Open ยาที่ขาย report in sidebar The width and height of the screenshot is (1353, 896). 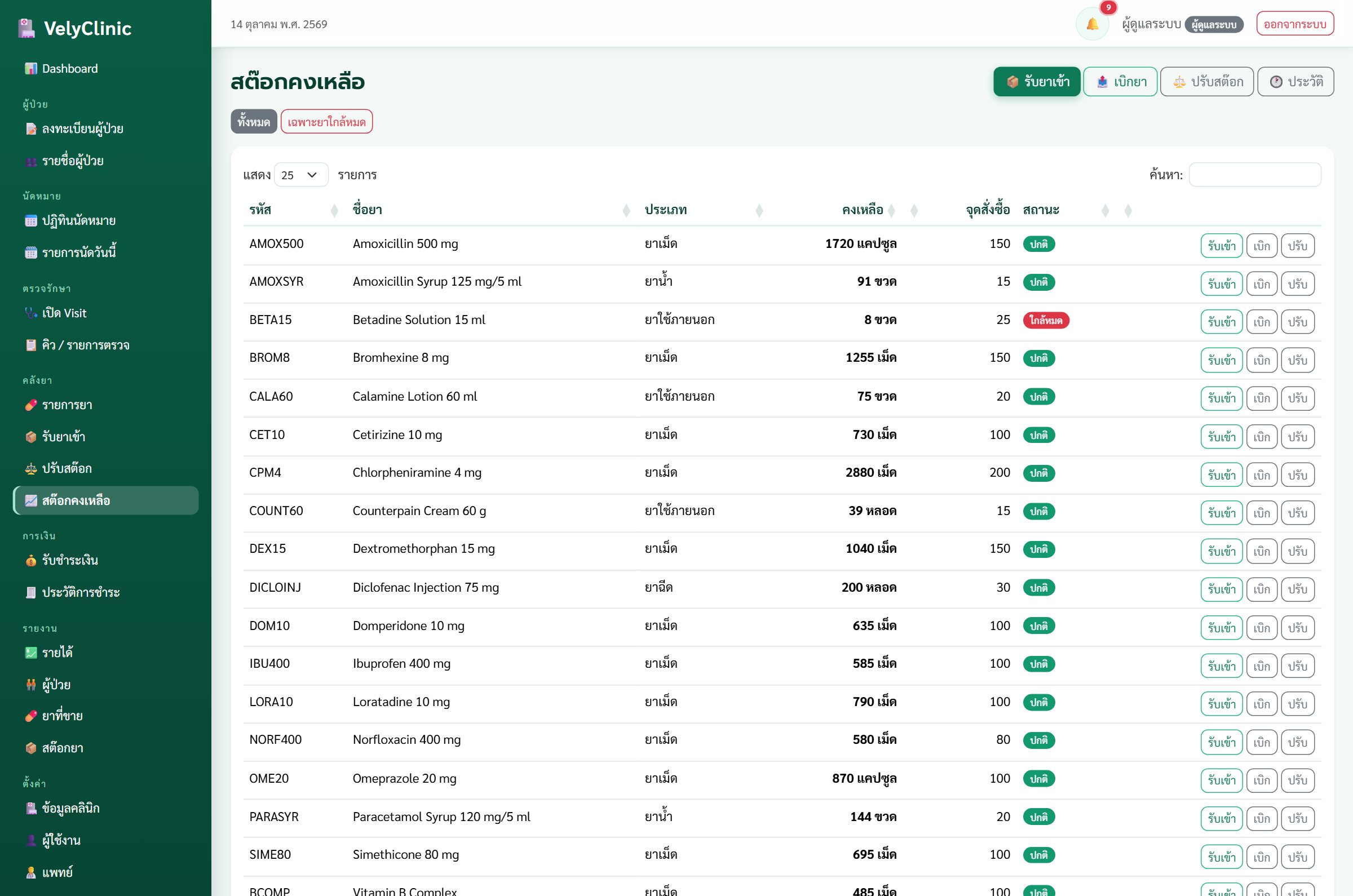pyautogui.click(x=106, y=716)
